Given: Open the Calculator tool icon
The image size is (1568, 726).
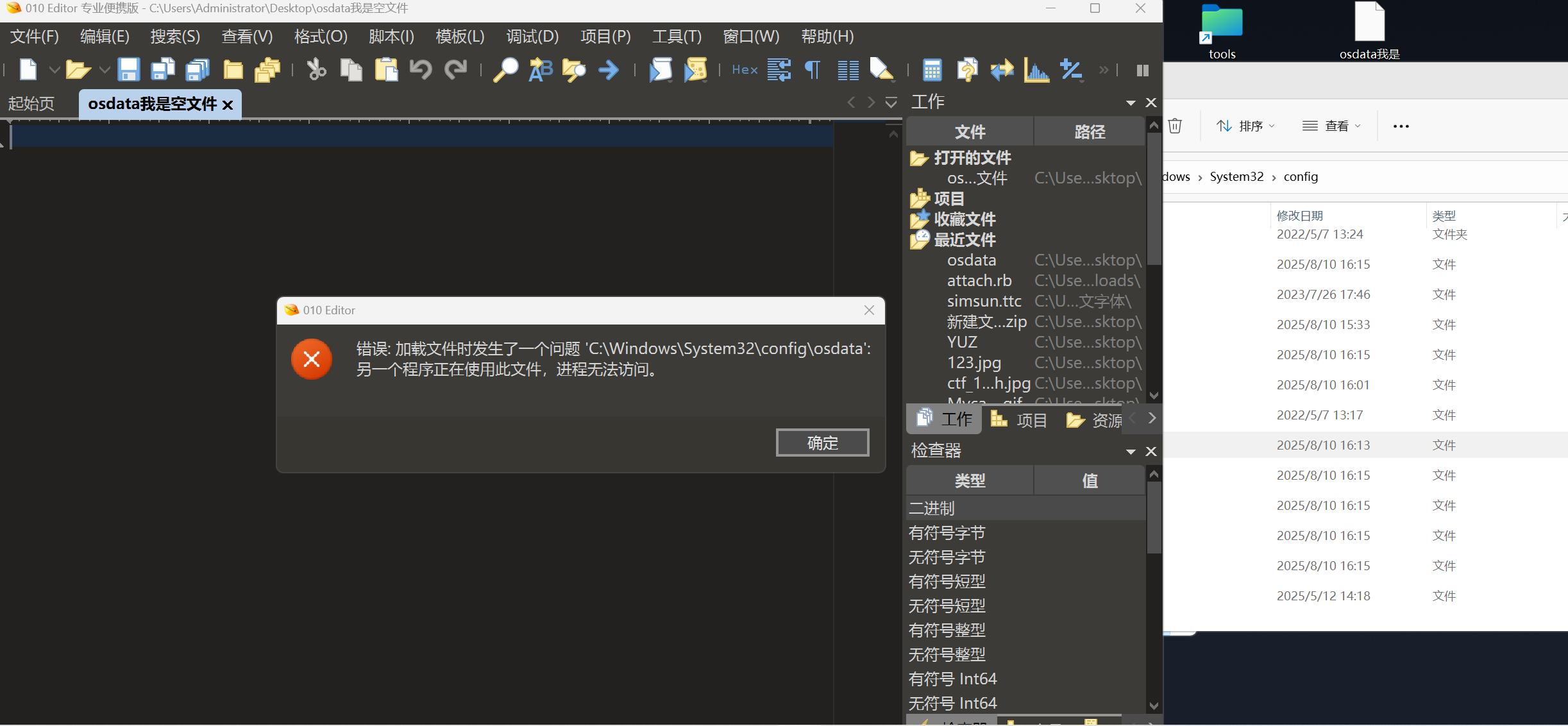Looking at the screenshot, I should click(x=932, y=69).
